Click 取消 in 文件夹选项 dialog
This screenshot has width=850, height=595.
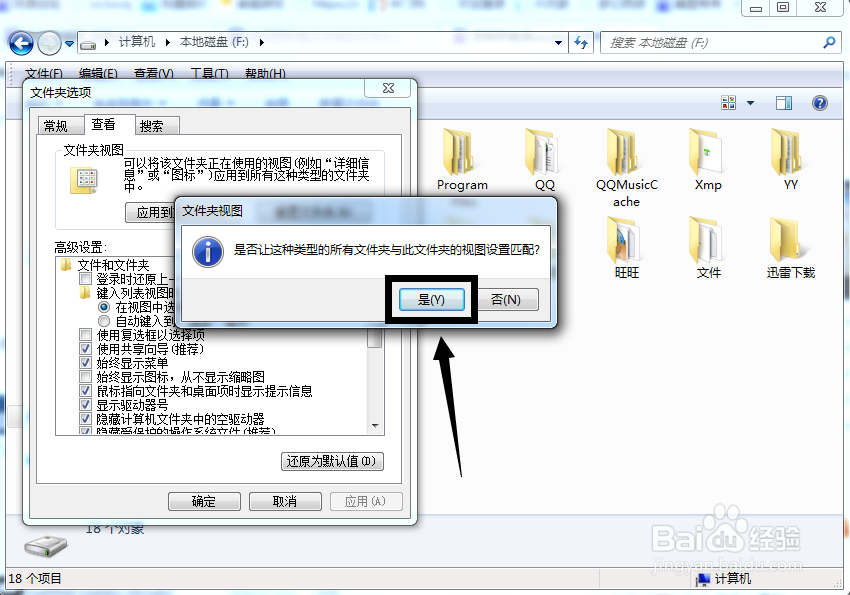point(285,501)
